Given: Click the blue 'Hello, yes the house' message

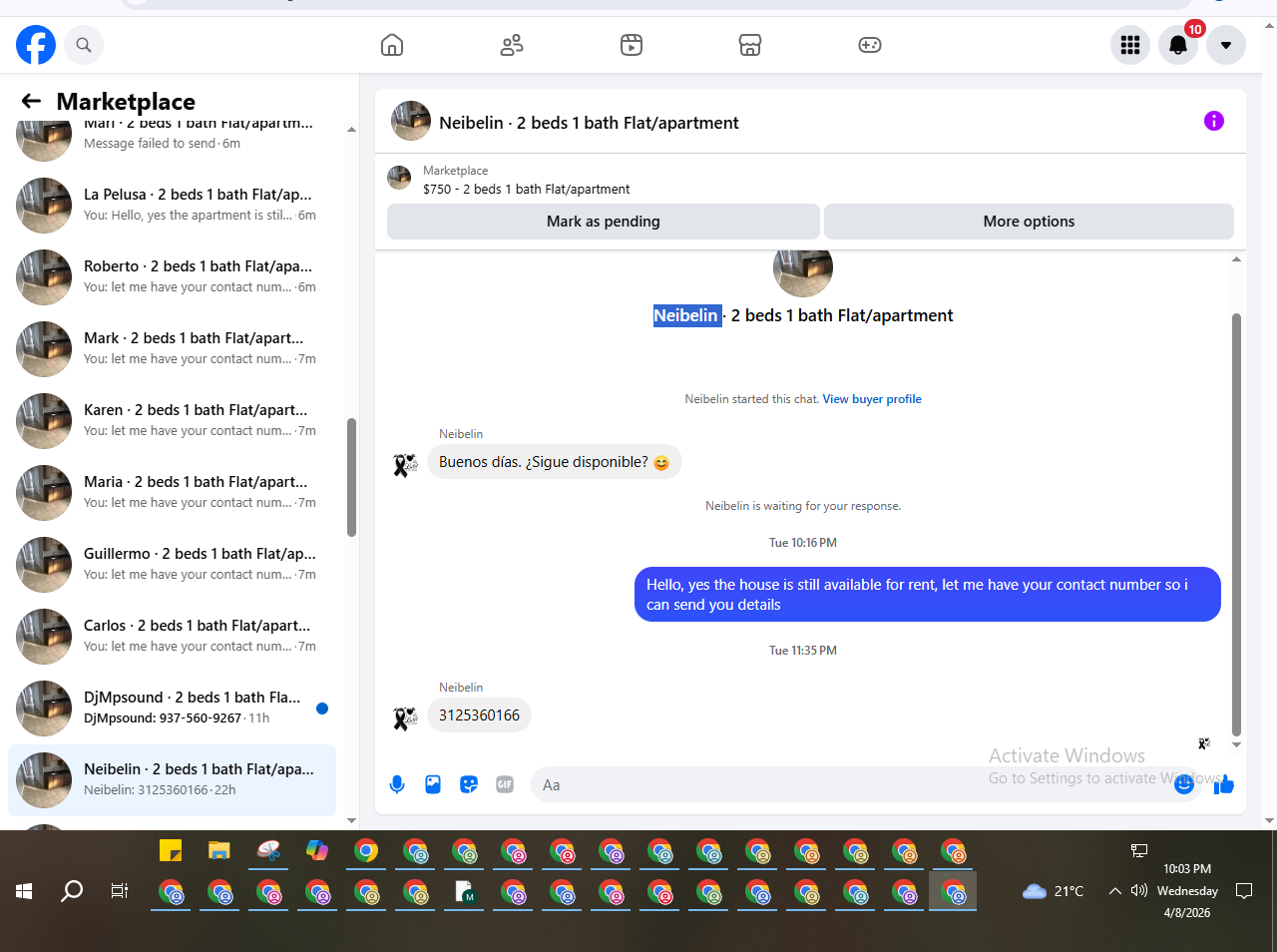Looking at the screenshot, I should pyautogui.click(x=927, y=595).
